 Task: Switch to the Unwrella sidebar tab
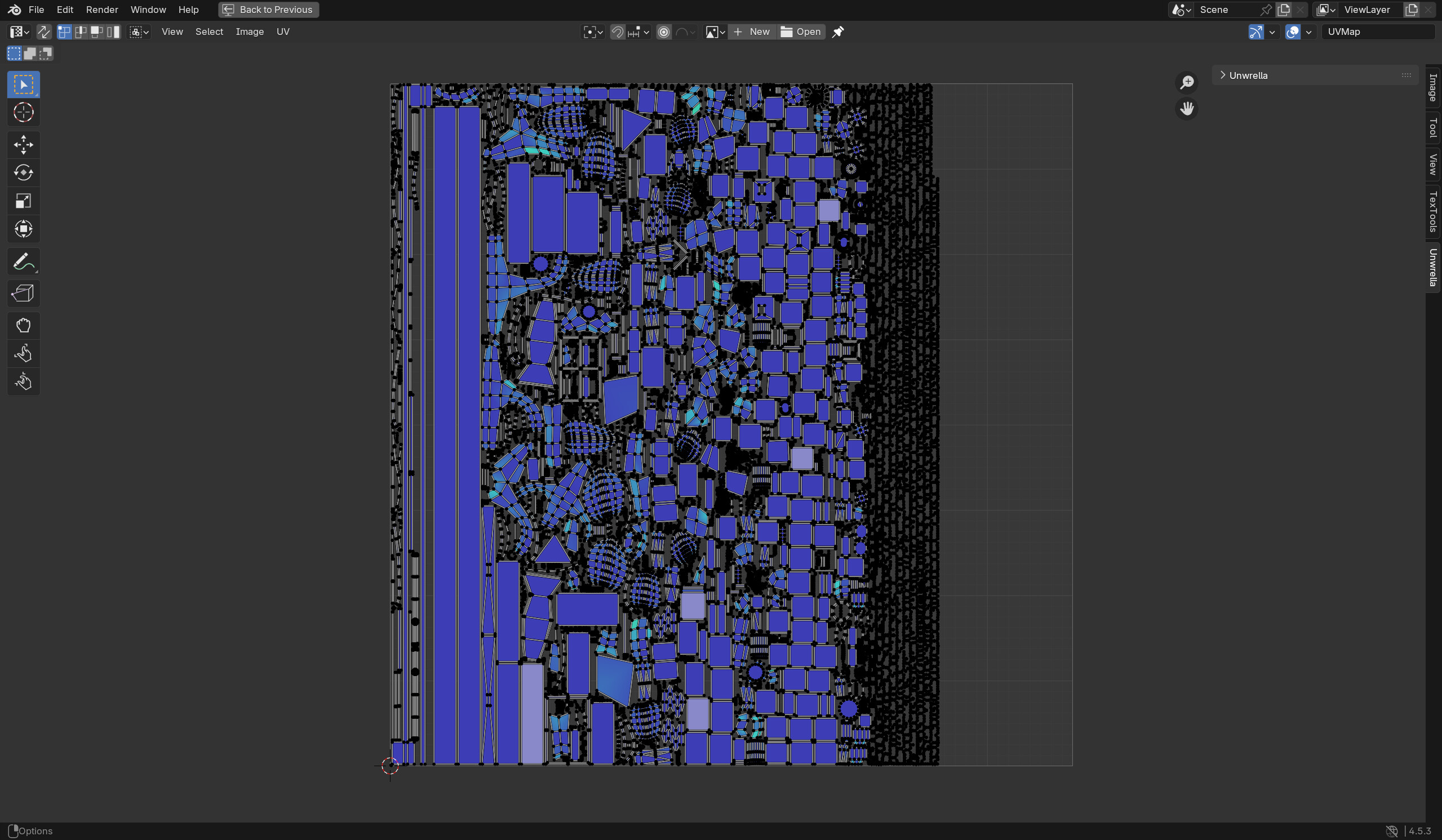tap(1434, 267)
